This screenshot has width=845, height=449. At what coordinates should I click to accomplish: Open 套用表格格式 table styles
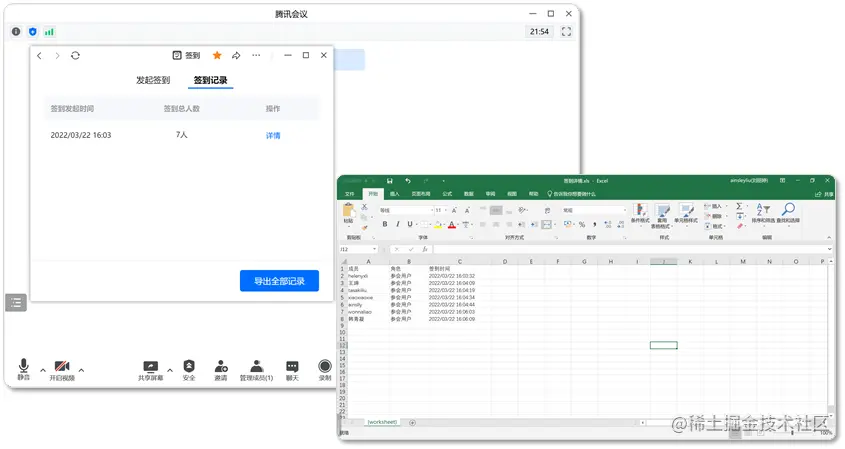(662, 216)
